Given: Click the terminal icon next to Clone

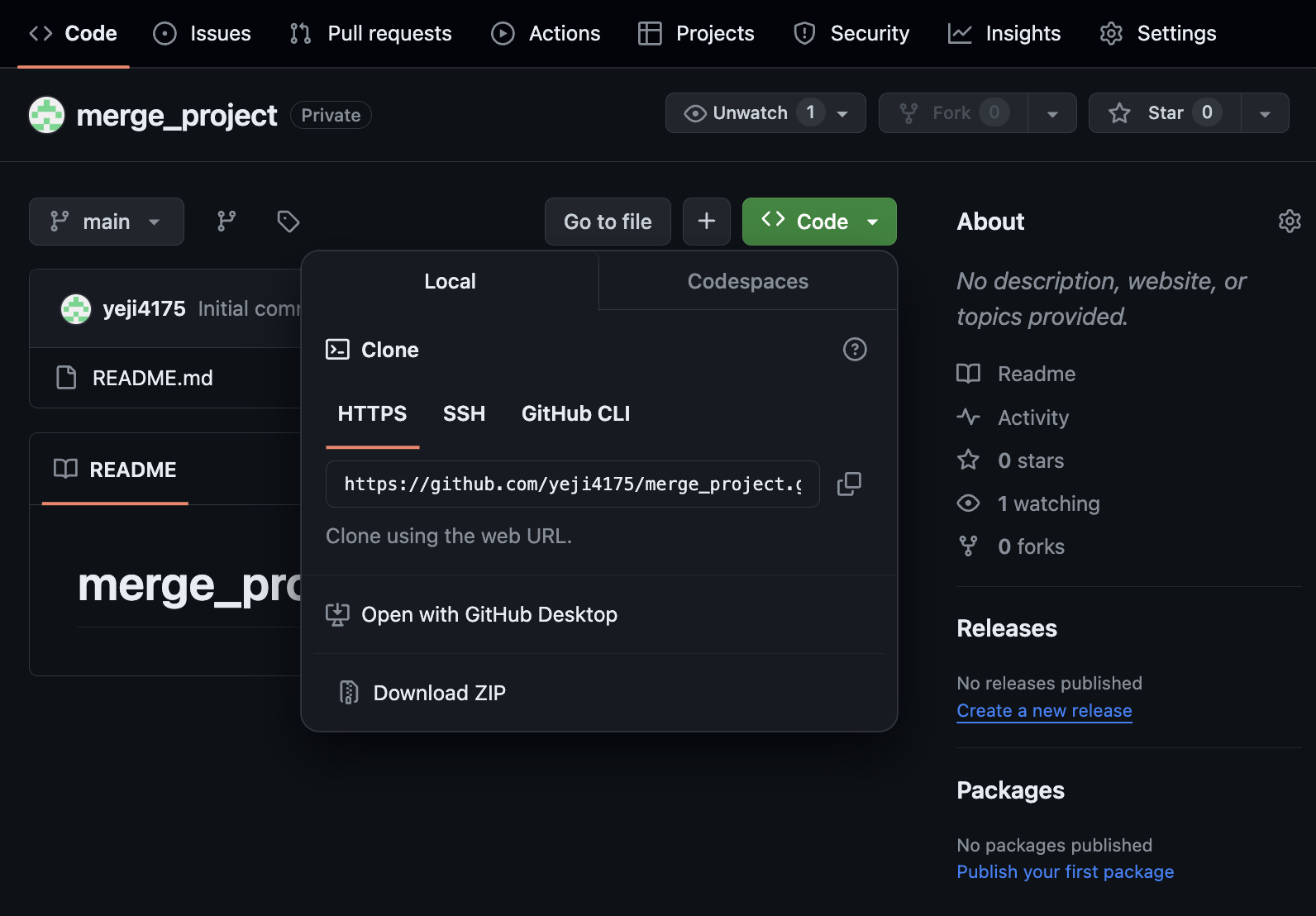Looking at the screenshot, I should (x=337, y=349).
